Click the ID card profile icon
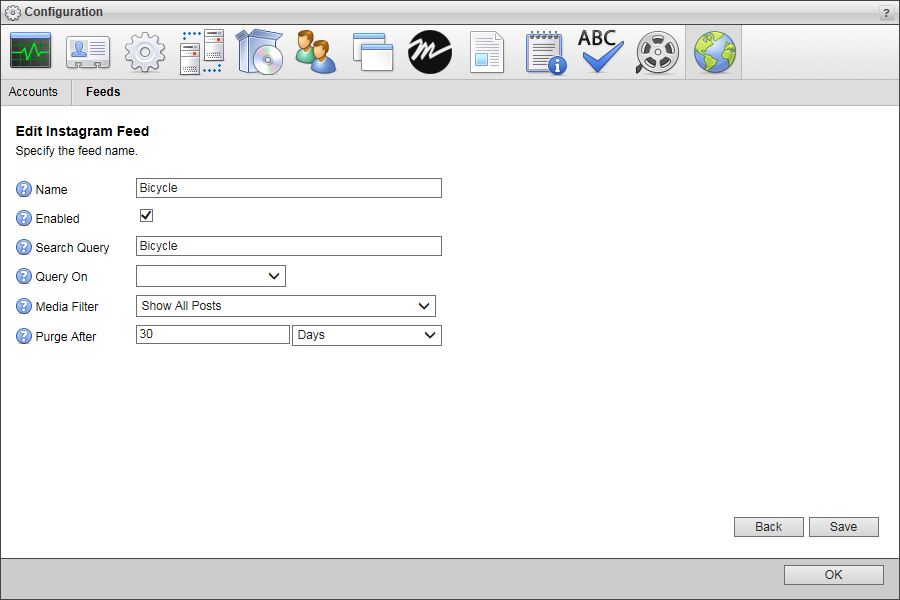Image resolution: width=900 pixels, height=600 pixels. point(88,52)
